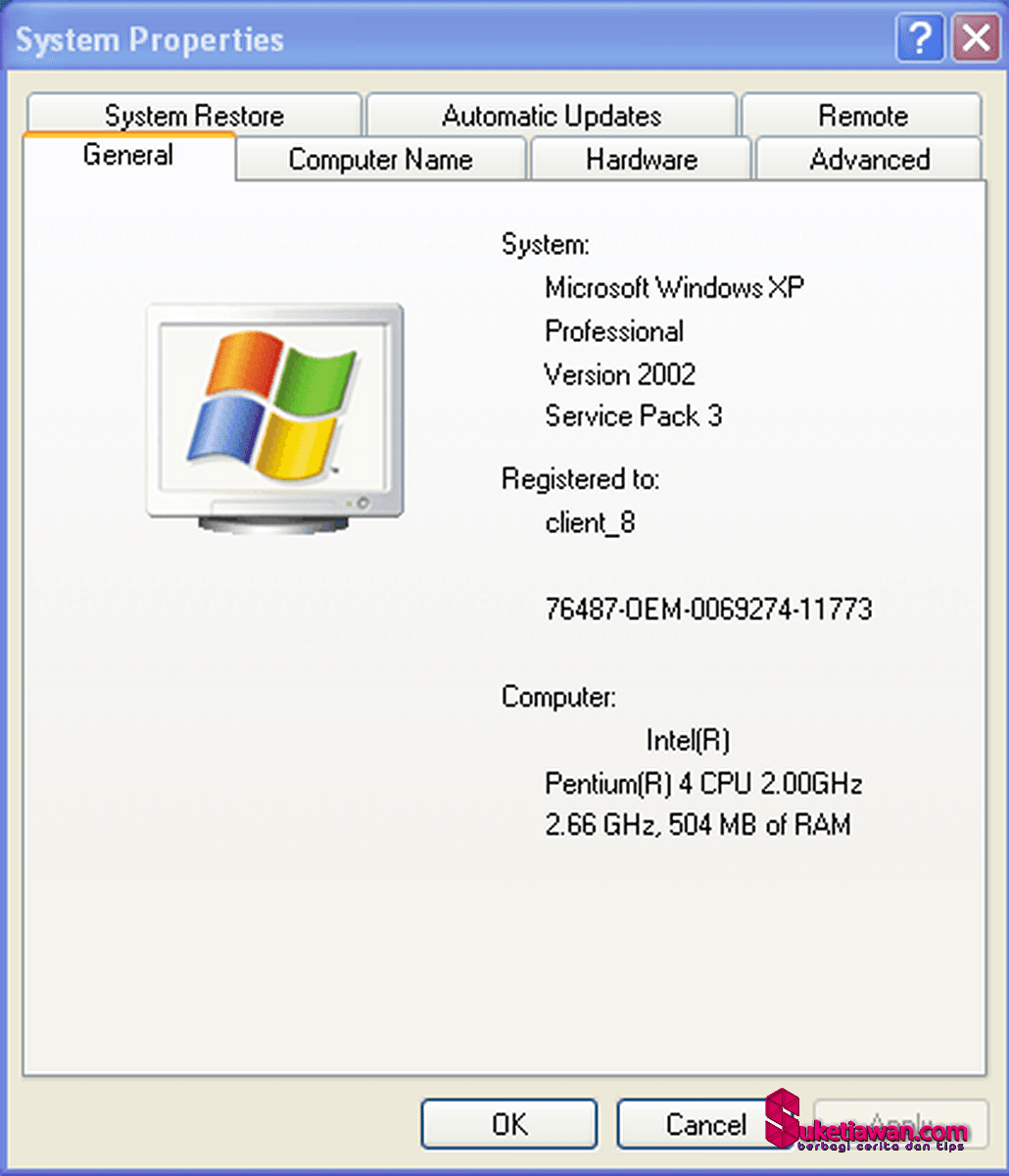Click the Microsoft Windows XP text
Screen dimensions: 1009x1176
point(675,288)
